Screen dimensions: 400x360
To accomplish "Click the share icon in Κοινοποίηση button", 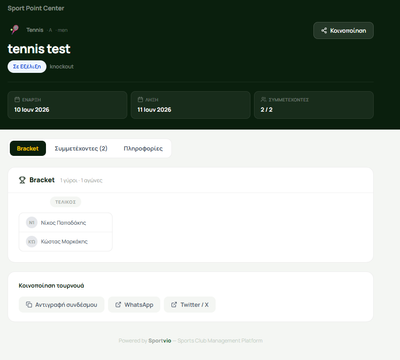I will [x=324, y=31].
